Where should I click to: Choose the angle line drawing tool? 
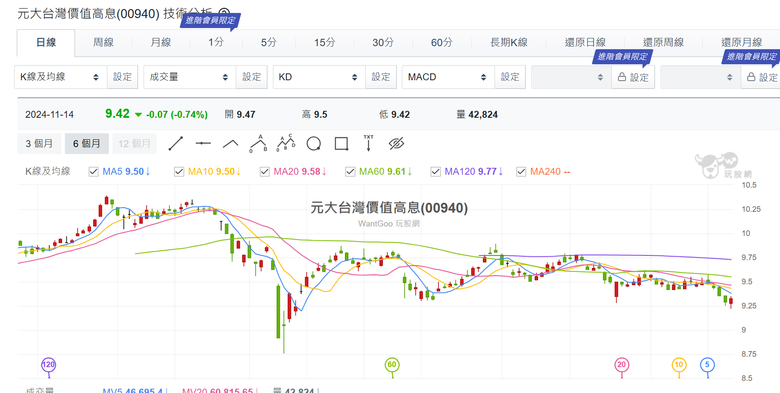click(x=230, y=144)
